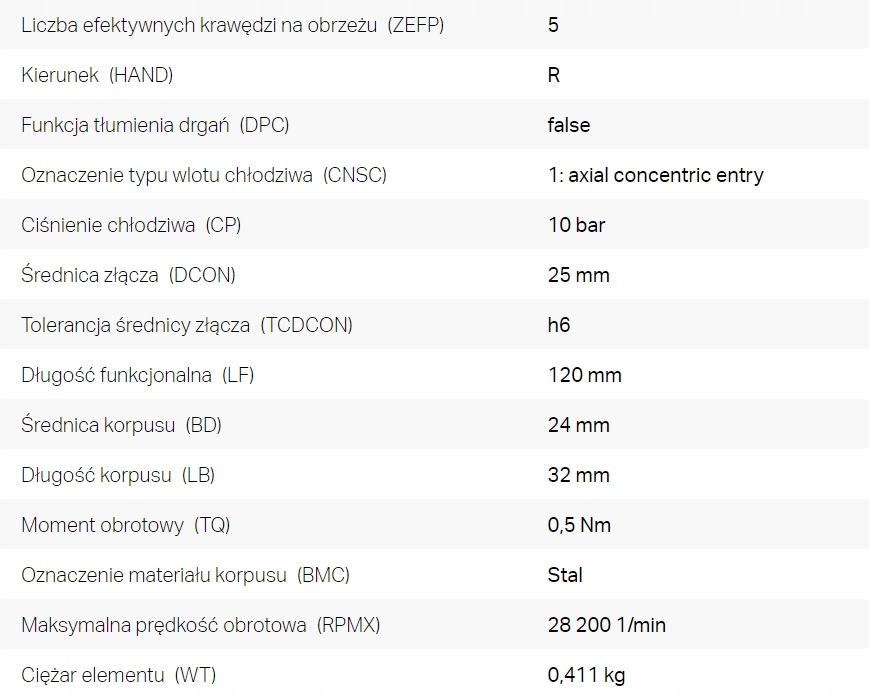Screen dimensions: 869x697
Task: Click the 24 mm body diameter value
Action: tap(578, 425)
